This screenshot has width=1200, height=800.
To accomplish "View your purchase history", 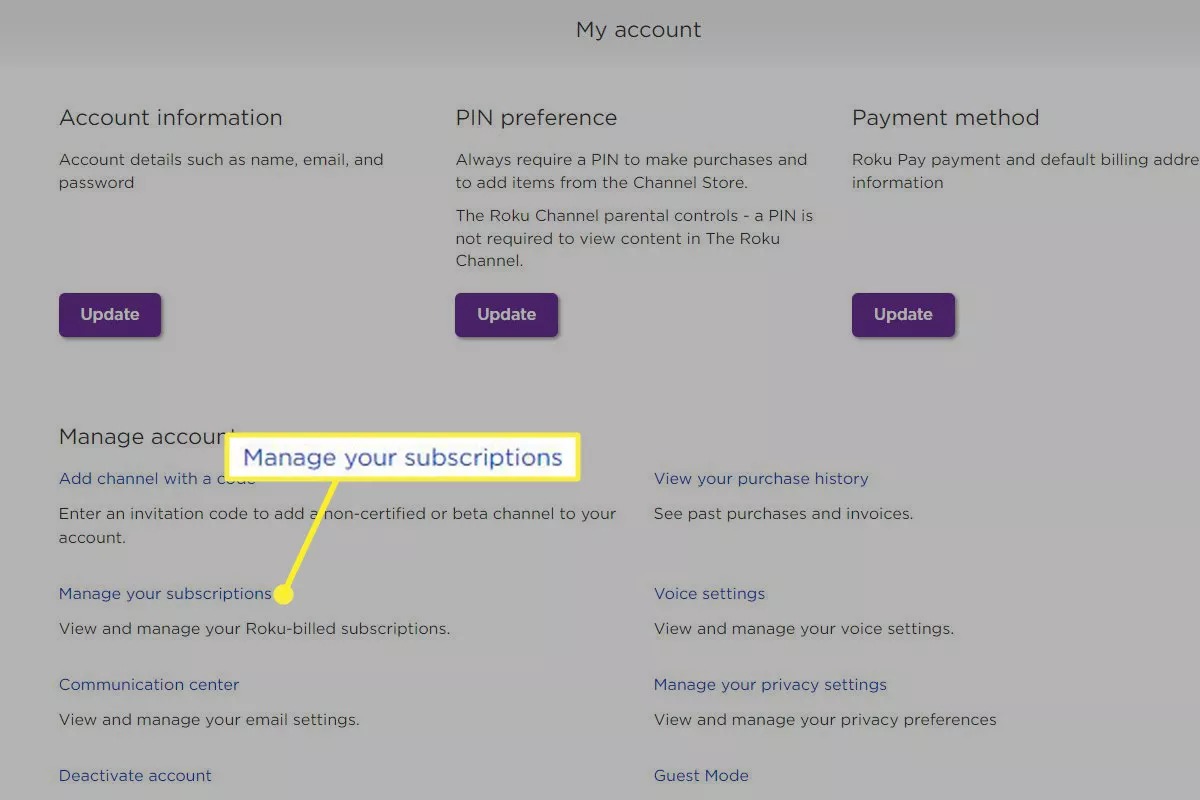I will [x=761, y=479].
